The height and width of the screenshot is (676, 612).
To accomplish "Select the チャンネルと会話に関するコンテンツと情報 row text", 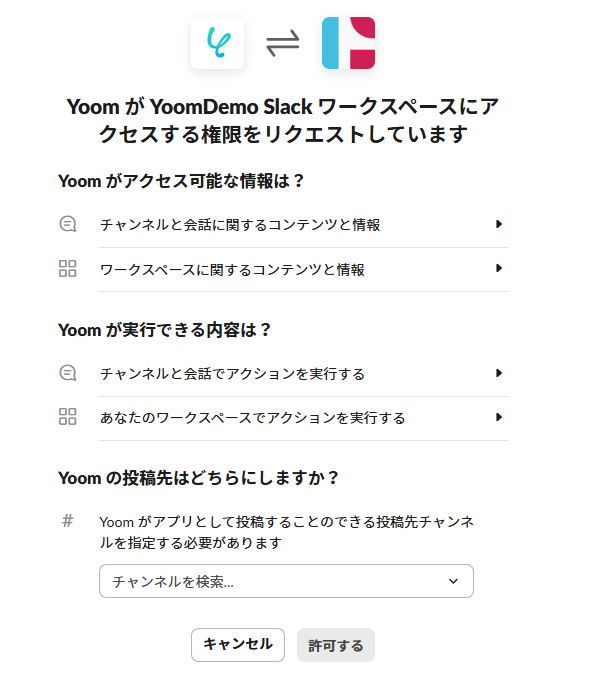I will (240, 225).
